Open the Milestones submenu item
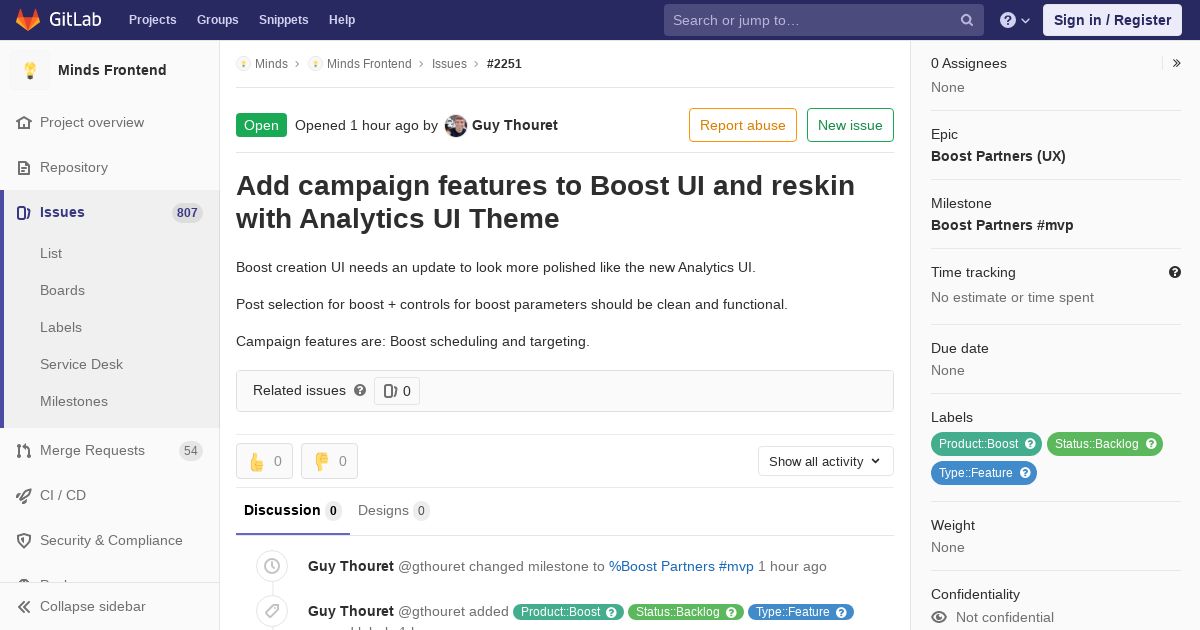This screenshot has height=630, width=1200. (x=74, y=401)
